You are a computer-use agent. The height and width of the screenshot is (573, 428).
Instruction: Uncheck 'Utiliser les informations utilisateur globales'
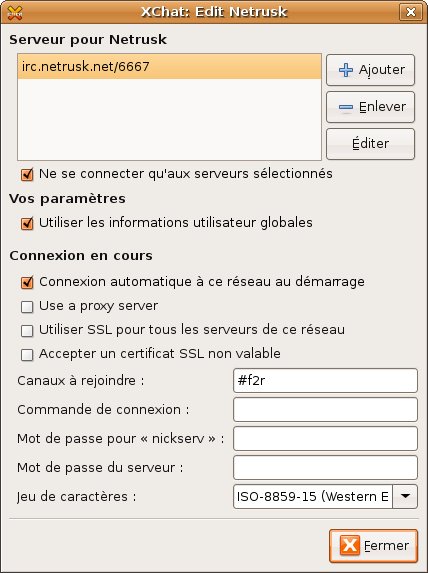27,223
